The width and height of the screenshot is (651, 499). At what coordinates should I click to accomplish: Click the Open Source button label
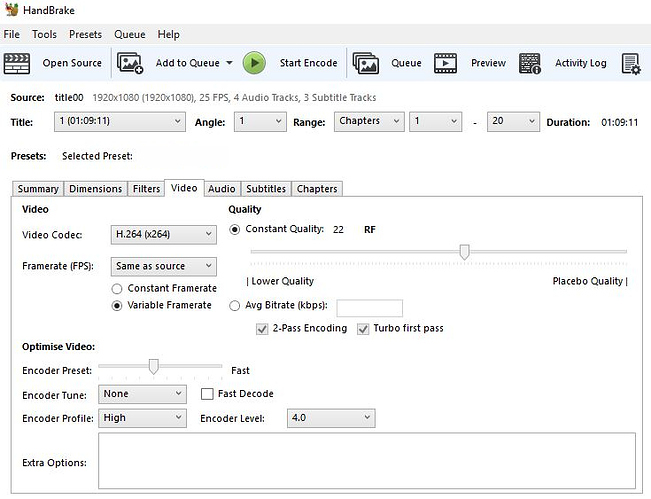pyautogui.click(x=72, y=63)
